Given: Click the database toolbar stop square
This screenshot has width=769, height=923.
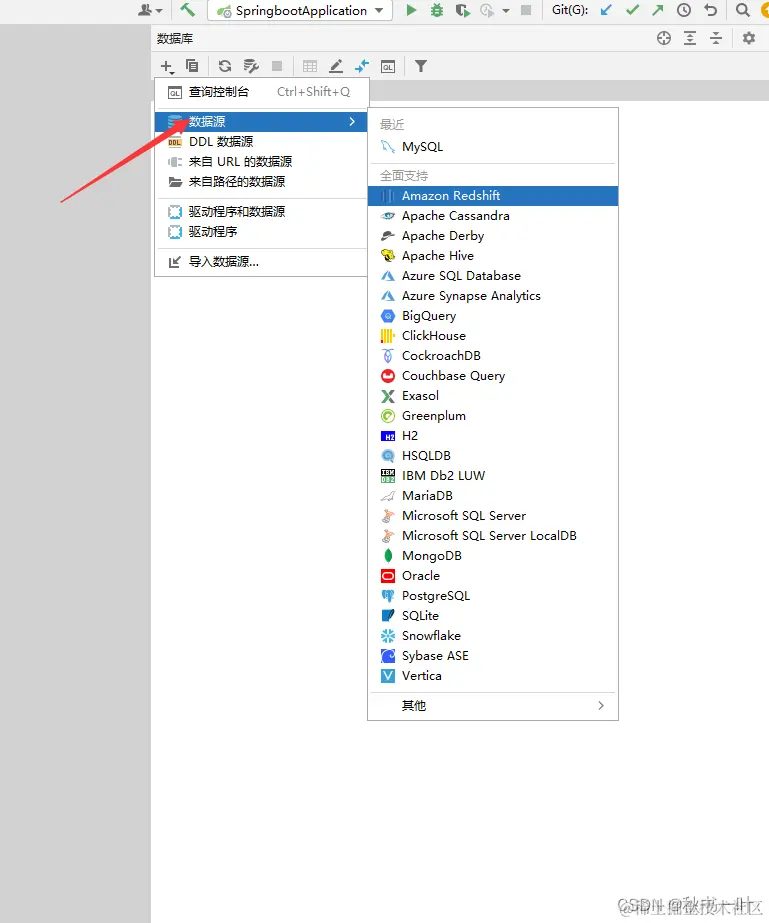Looking at the screenshot, I should (x=277, y=66).
